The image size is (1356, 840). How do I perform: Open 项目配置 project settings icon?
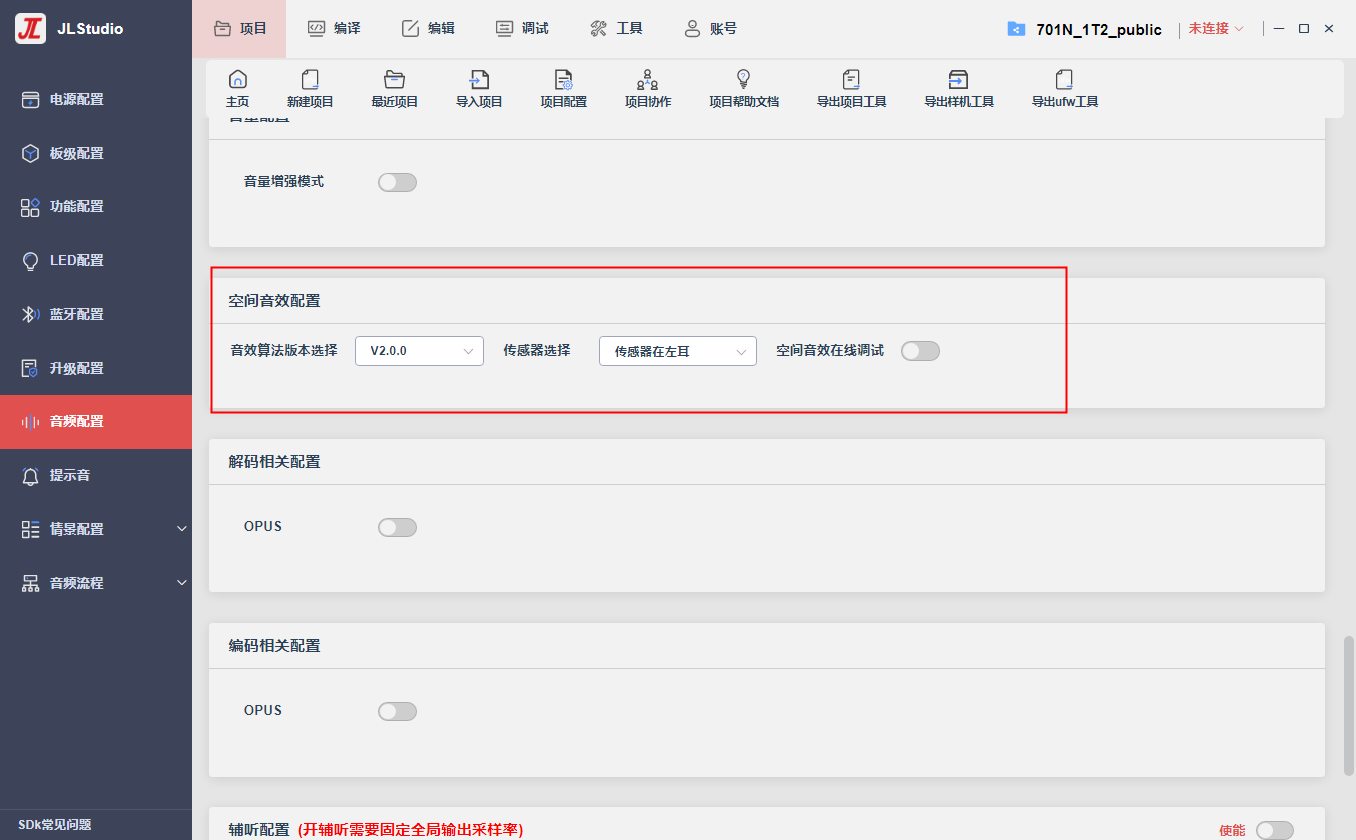tap(563, 80)
